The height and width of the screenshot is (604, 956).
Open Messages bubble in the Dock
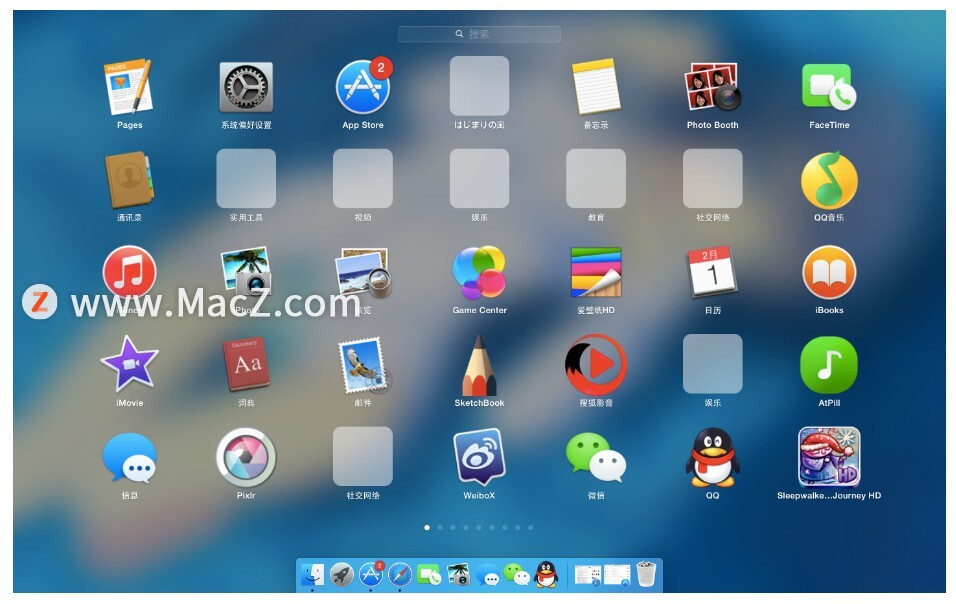tap(488, 574)
